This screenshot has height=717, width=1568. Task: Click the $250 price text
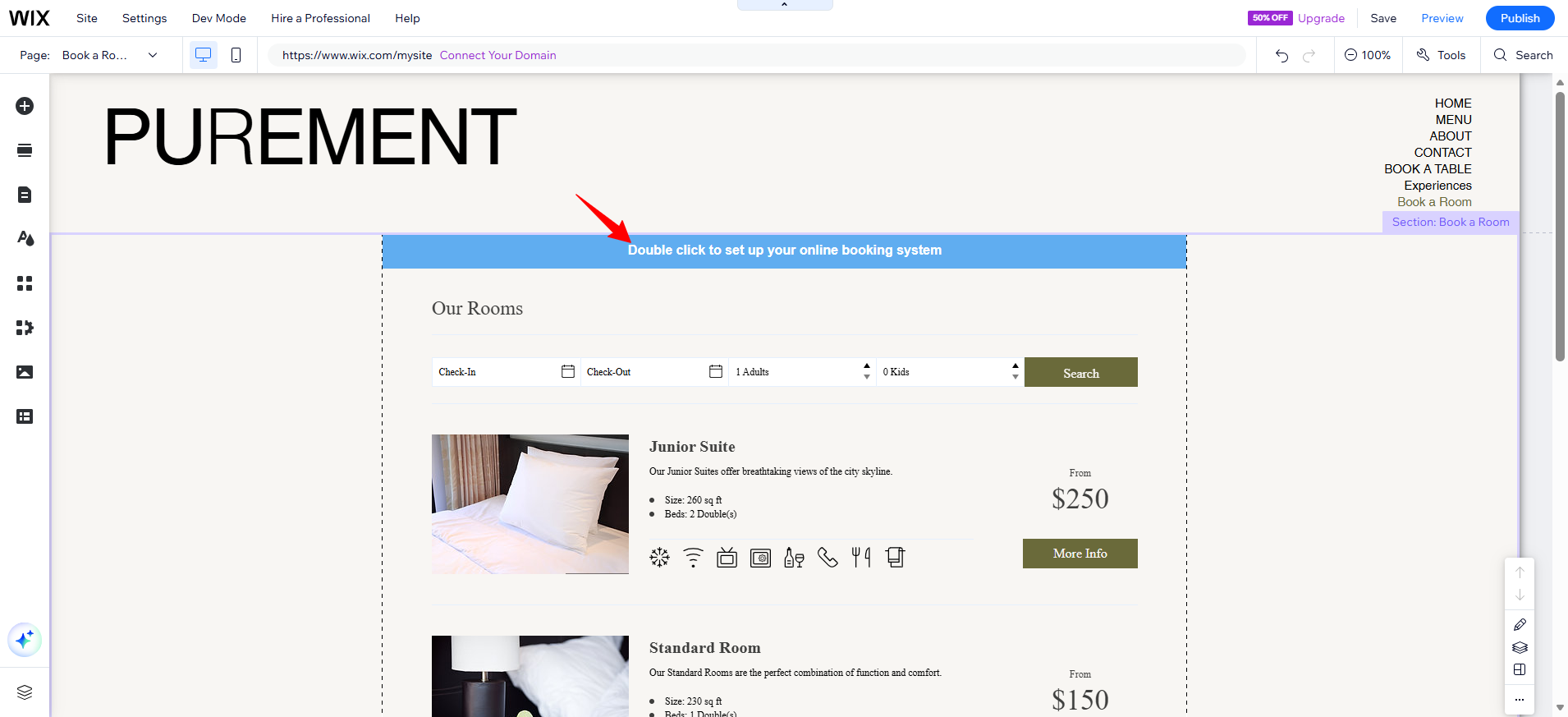pos(1080,499)
